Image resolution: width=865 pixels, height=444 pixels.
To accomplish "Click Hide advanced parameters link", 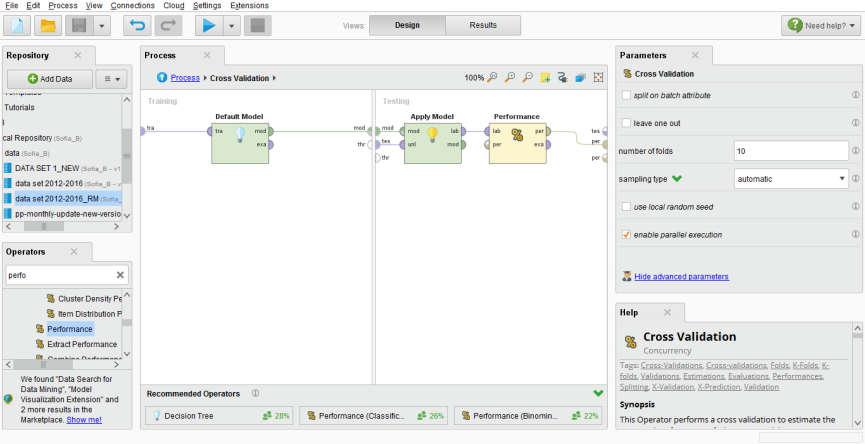I will coord(681,276).
